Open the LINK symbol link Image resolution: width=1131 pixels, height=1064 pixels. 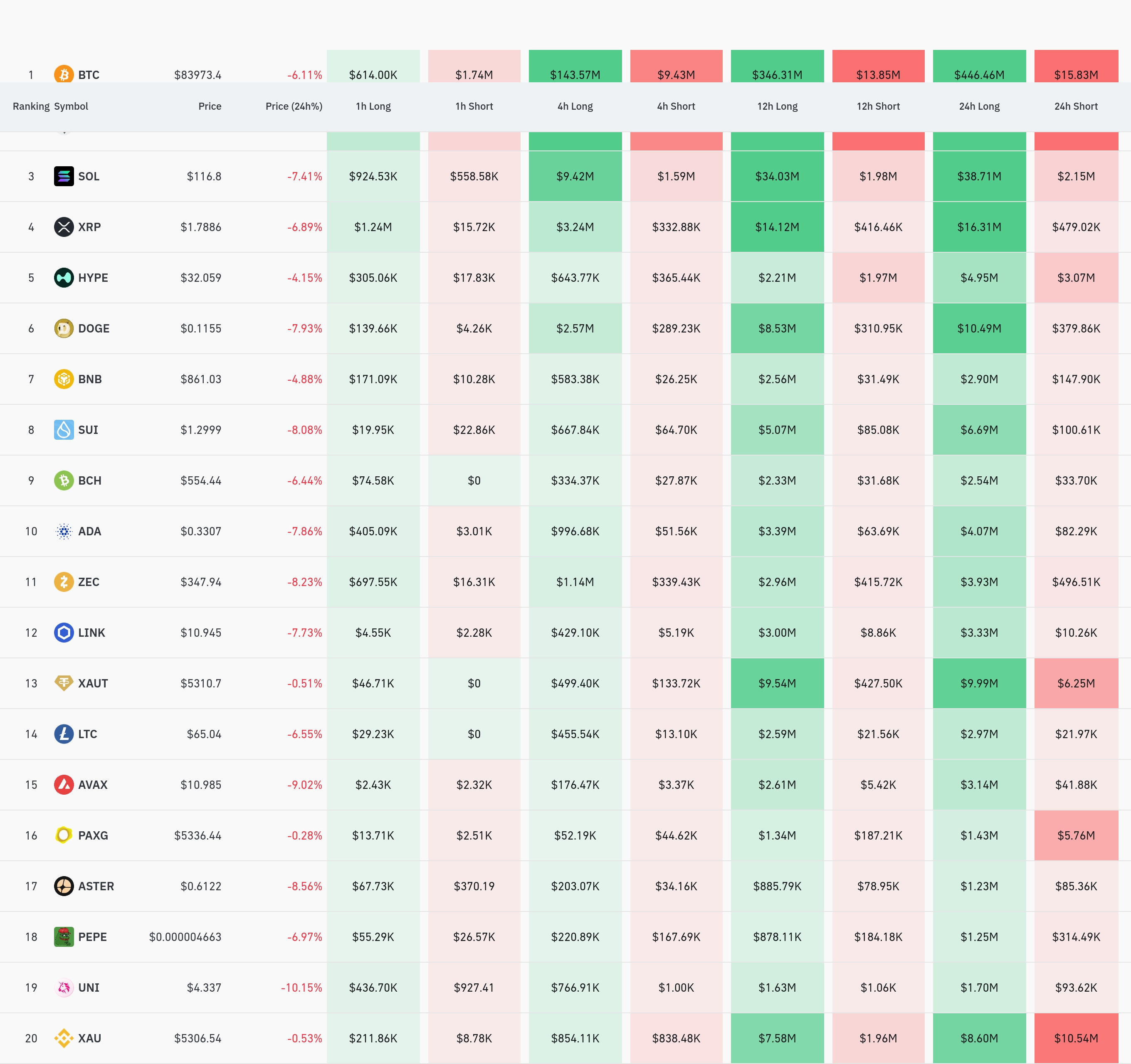tap(91, 632)
